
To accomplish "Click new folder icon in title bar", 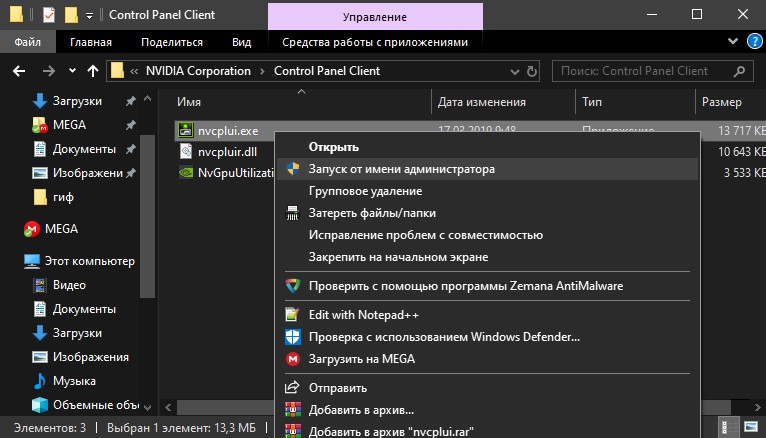I will click(71, 15).
